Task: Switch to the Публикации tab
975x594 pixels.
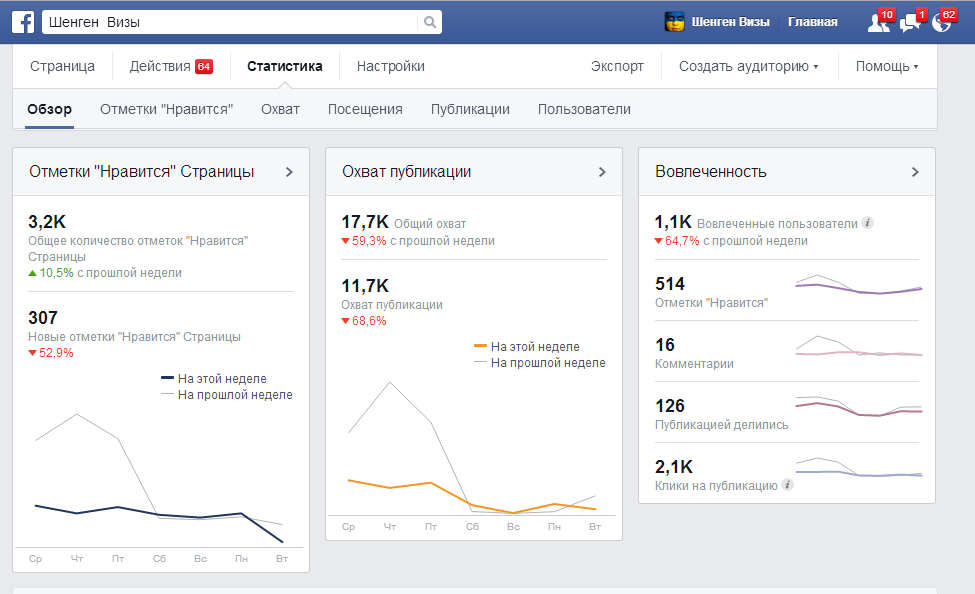Action: [x=470, y=109]
